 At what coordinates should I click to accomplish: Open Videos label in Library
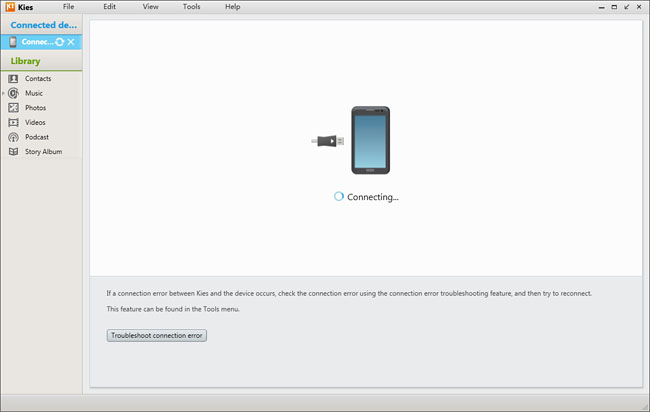click(x=35, y=122)
